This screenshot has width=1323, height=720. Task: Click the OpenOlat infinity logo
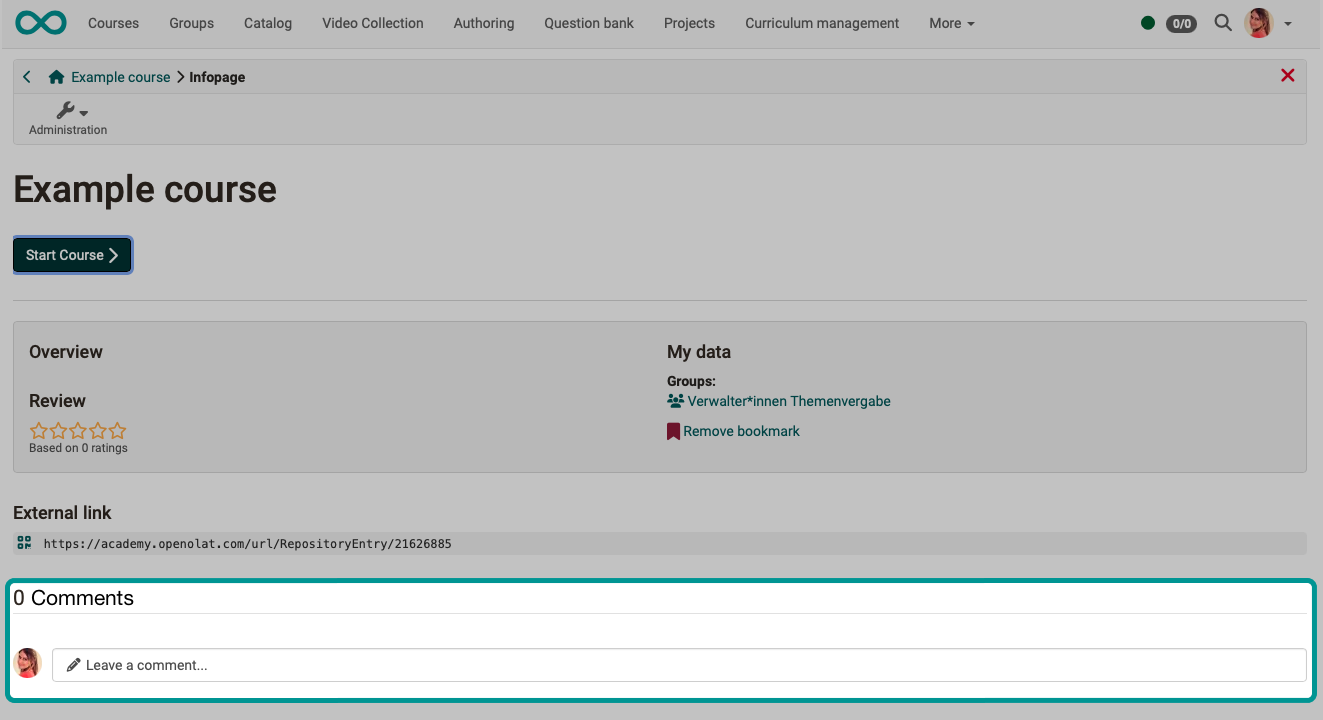pos(40,21)
